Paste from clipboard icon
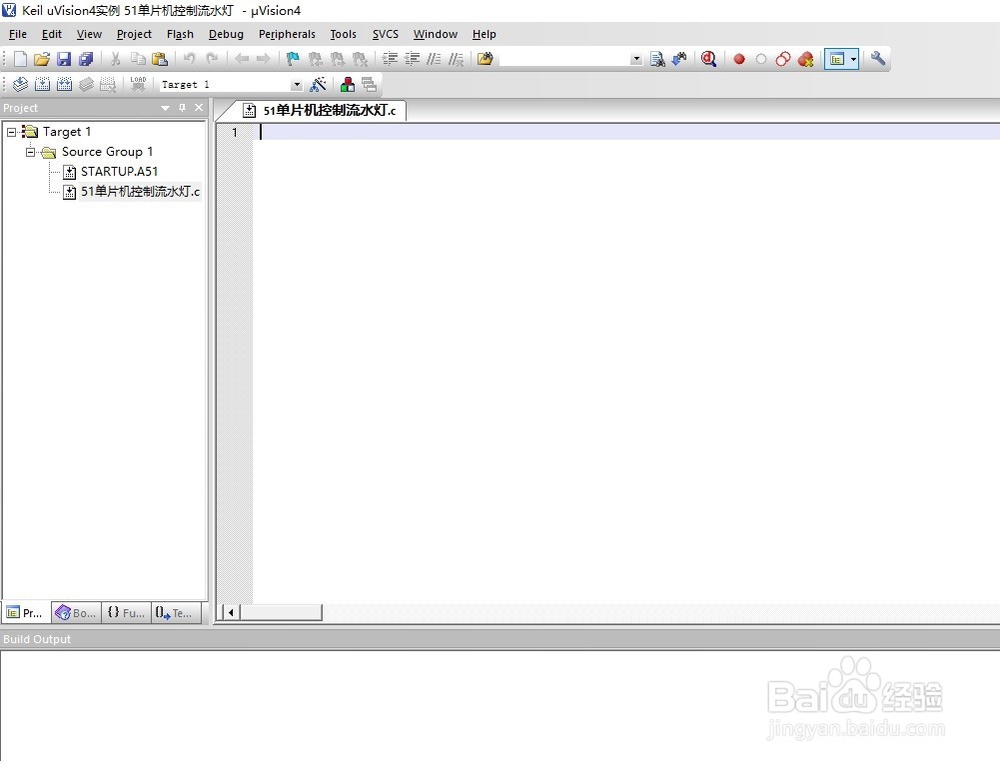This screenshot has height=763, width=1000. point(159,59)
